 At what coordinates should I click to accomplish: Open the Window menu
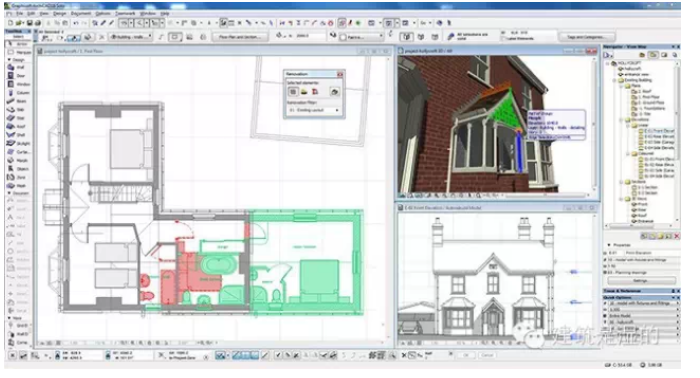tap(148, 14)
